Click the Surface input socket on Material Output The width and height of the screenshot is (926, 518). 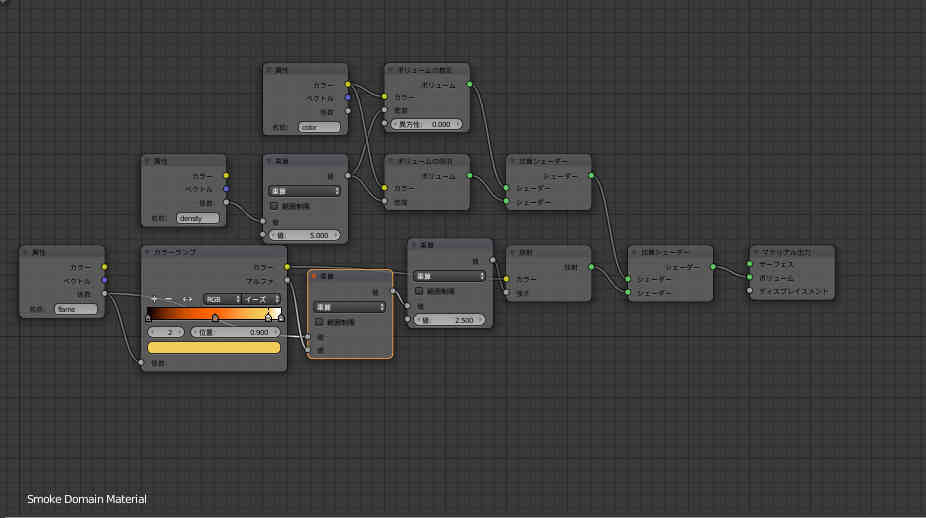(748, 267)
